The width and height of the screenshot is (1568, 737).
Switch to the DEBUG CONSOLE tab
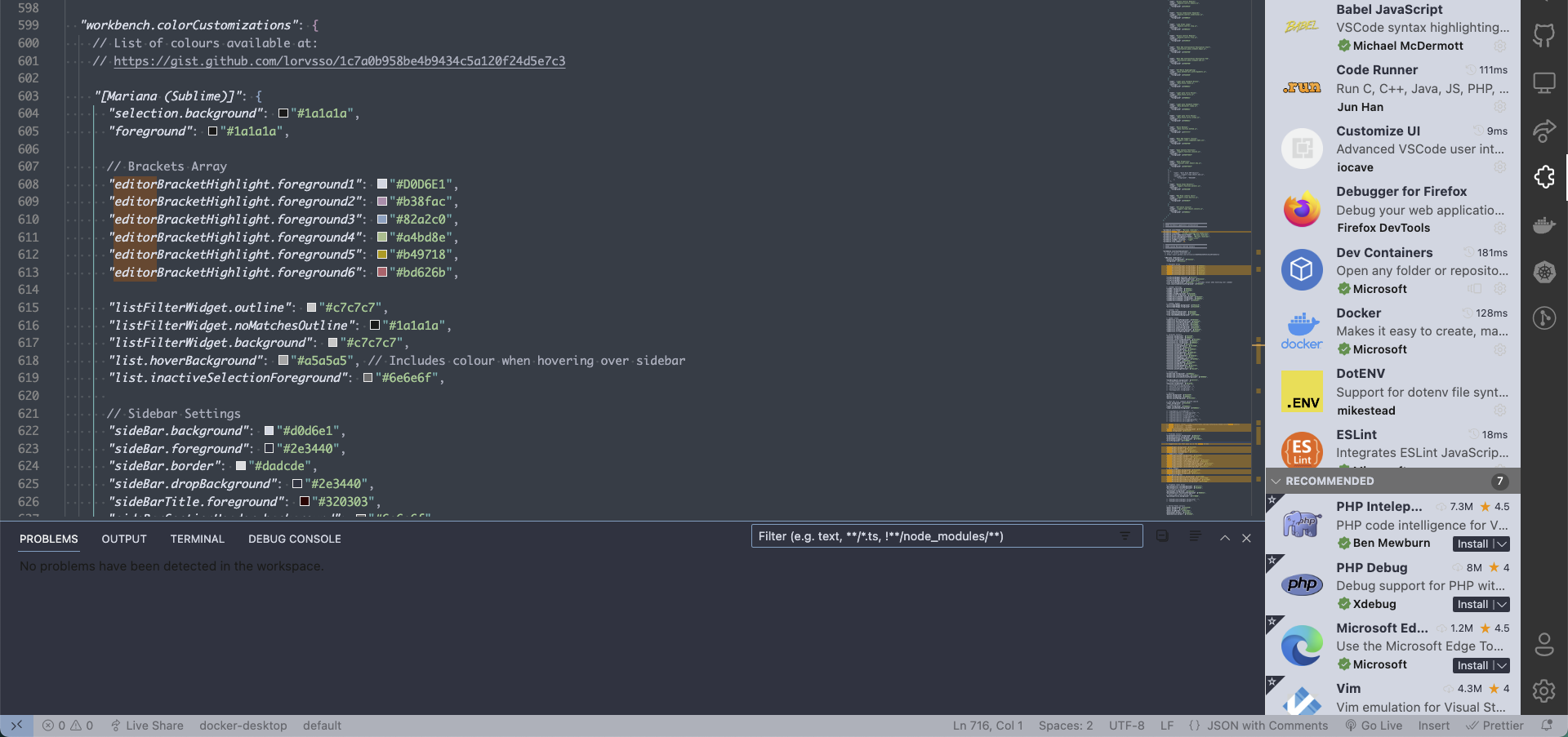tap(294, 539)
